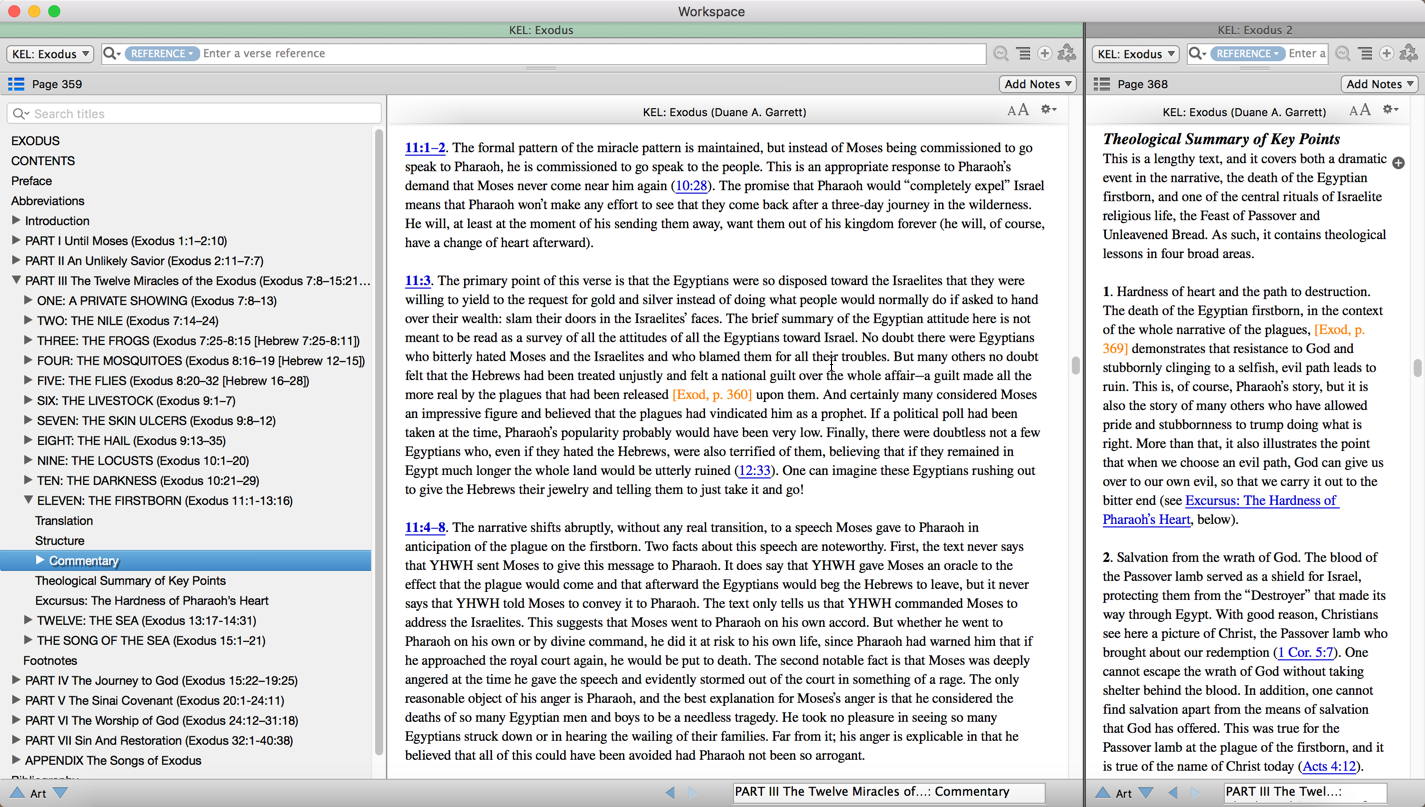1425x807 pixels.
Task: Click down Art arrow in main pane footer
Action: [x=61, y=792]
